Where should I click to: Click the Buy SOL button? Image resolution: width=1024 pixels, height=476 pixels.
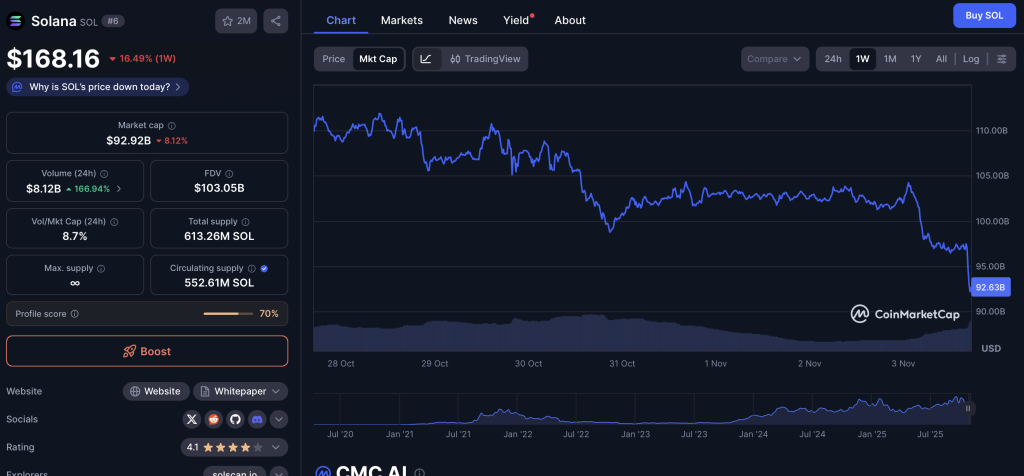click(984, 16)
